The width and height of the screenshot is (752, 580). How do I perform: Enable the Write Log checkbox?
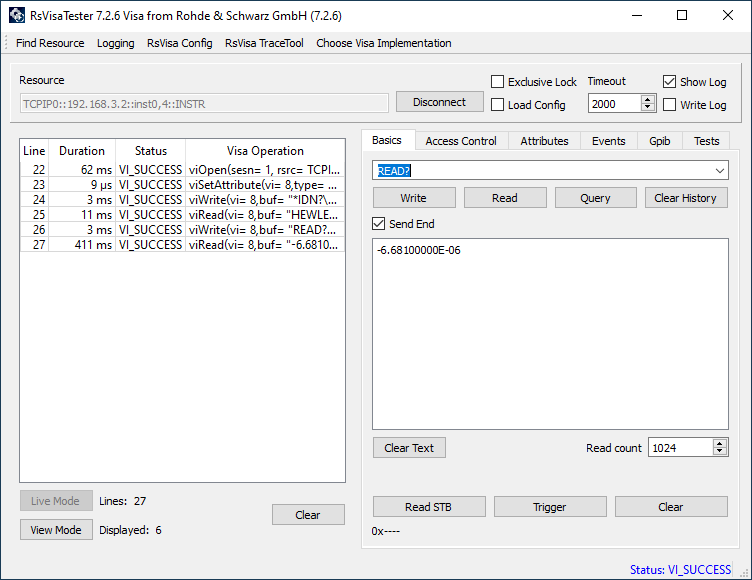[x=670, y=105]
